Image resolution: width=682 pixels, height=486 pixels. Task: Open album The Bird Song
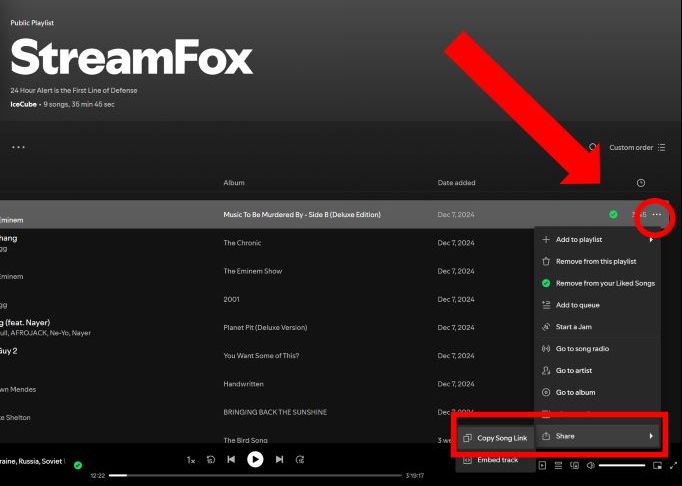(245, 440)
